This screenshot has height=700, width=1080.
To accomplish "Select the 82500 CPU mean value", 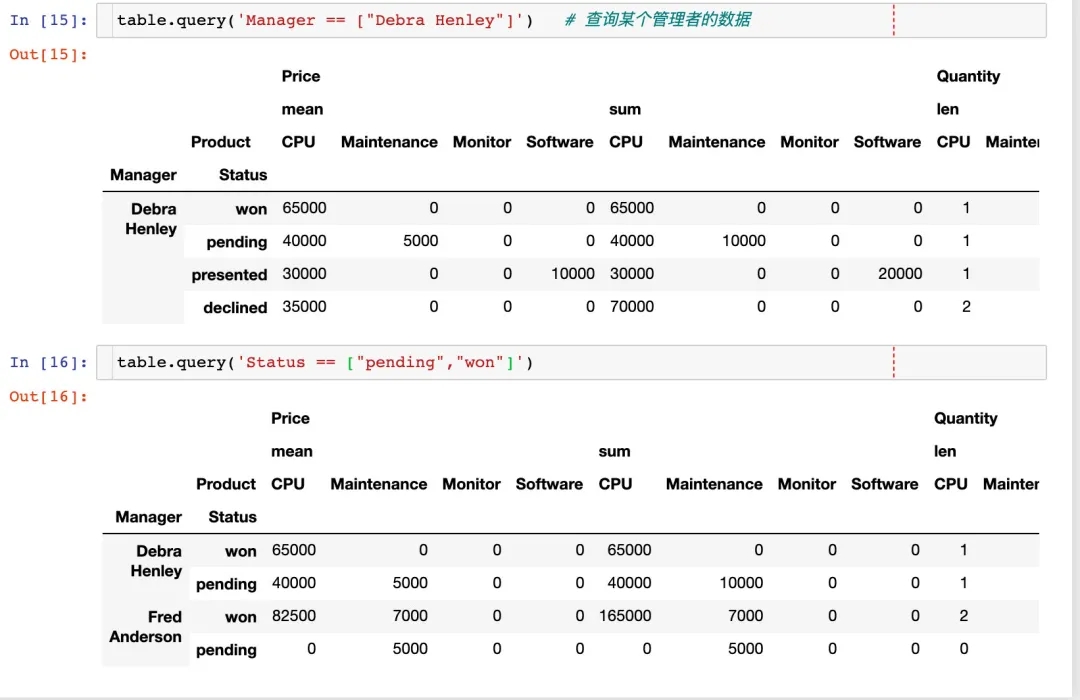I will tap(293, 616).
